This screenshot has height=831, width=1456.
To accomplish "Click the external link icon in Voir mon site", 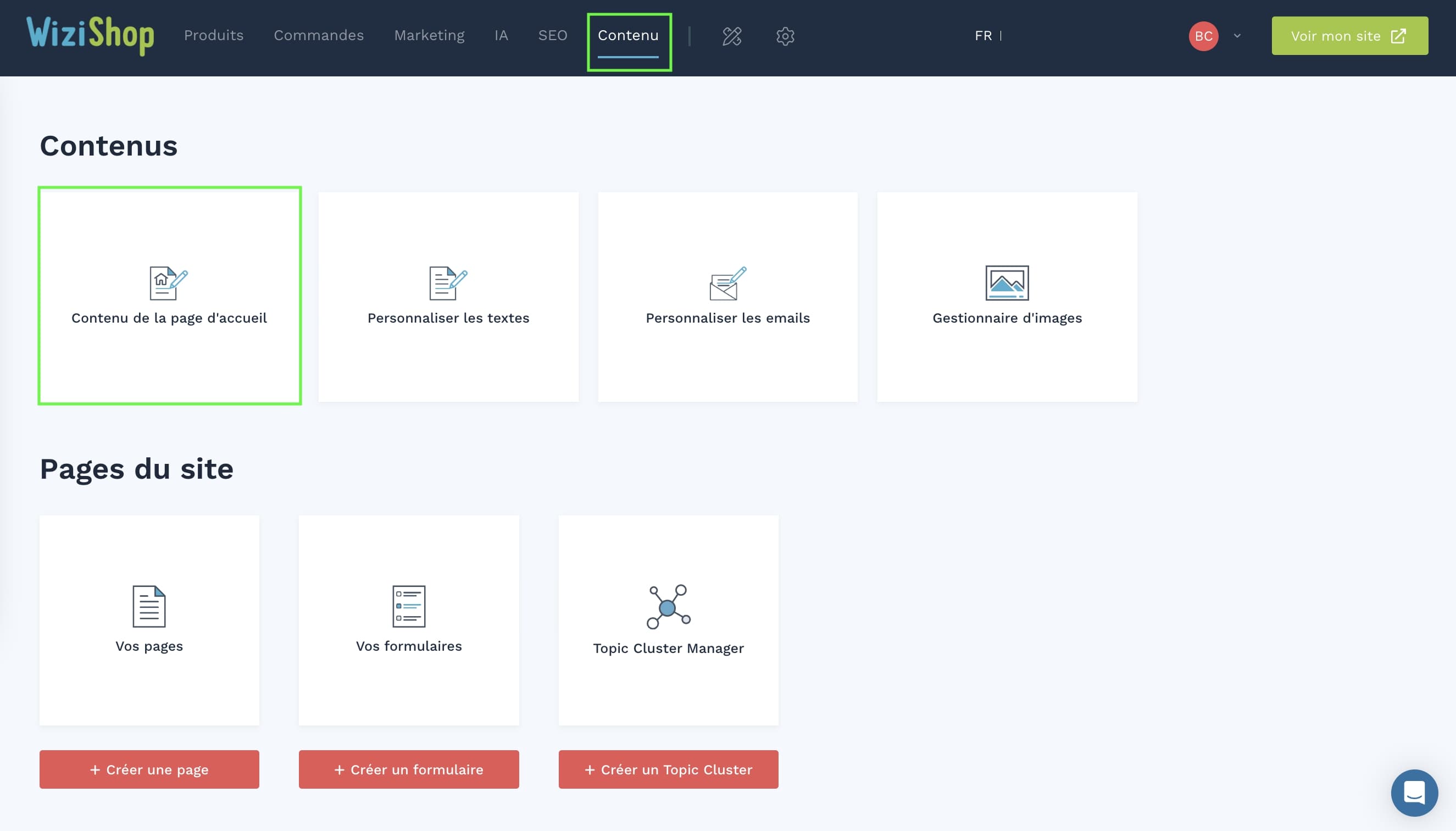I will pos(1398,36).
